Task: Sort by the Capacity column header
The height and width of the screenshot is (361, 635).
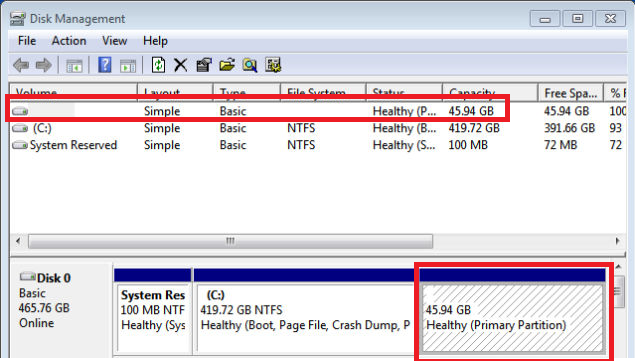Action: pyautogui.click(x=490, y=93)
